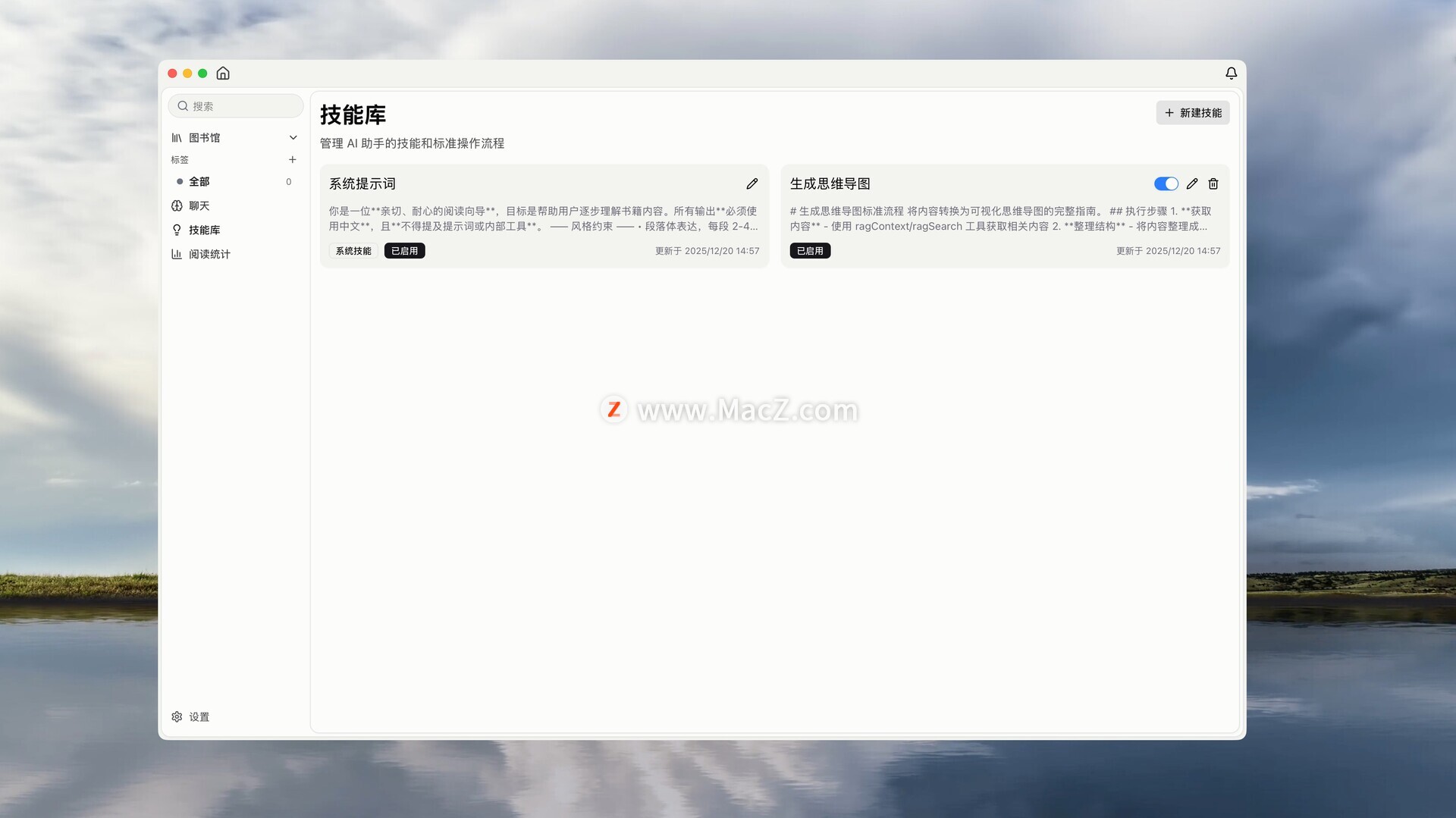Click the 系统技能 tag badge
The height and width of the screenshot is (818, 1456).
click(x=353, y=251)
